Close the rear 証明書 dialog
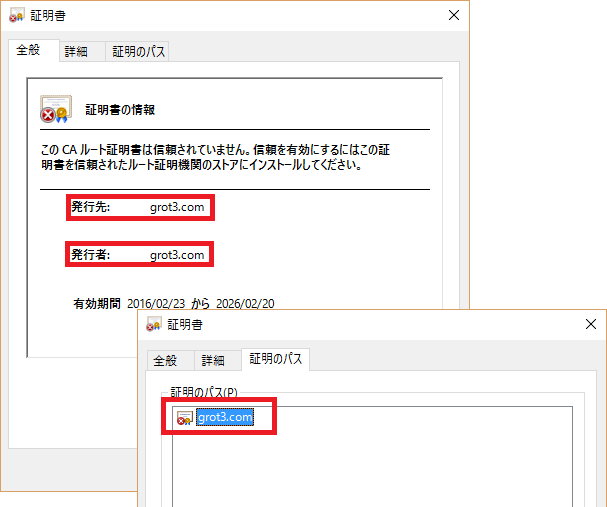The width and height of the screenshot is (607, 507). click(453, 15)
